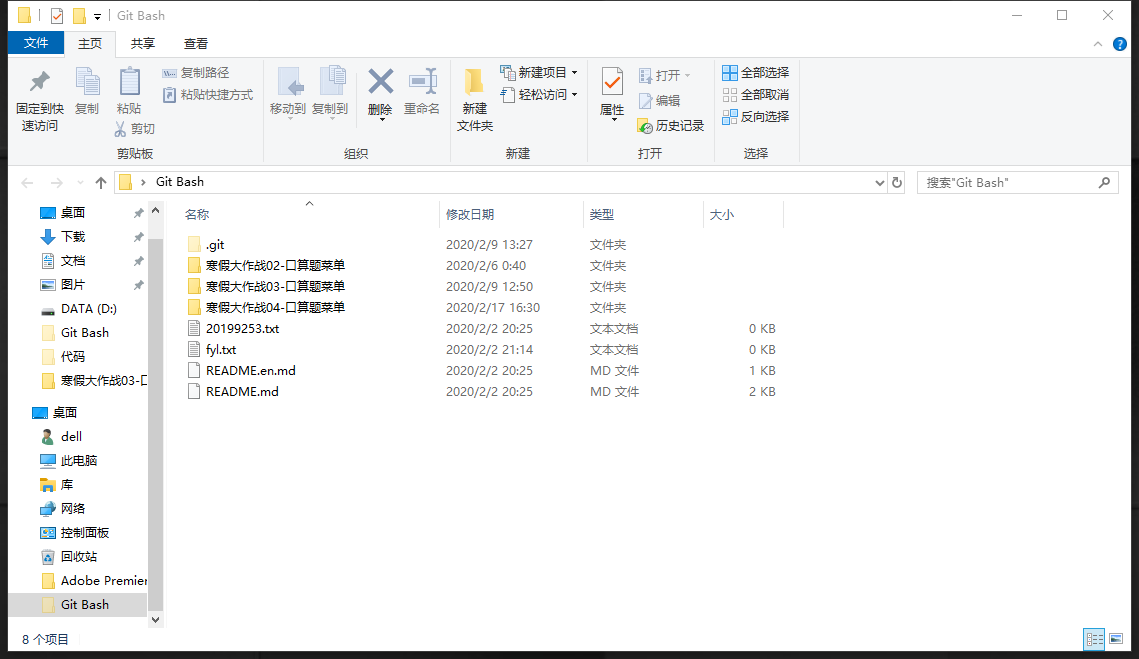Click sidebar scrollbar down arrow
1139x659 pixels.
(x=155, y=620)
